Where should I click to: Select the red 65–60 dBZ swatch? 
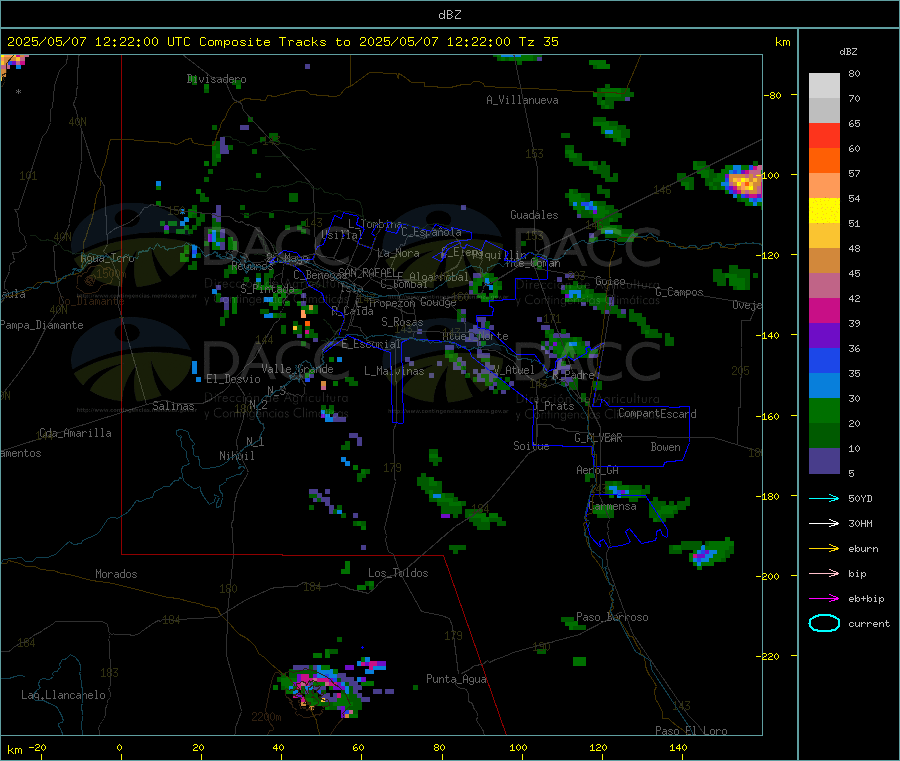pos(824,136)
